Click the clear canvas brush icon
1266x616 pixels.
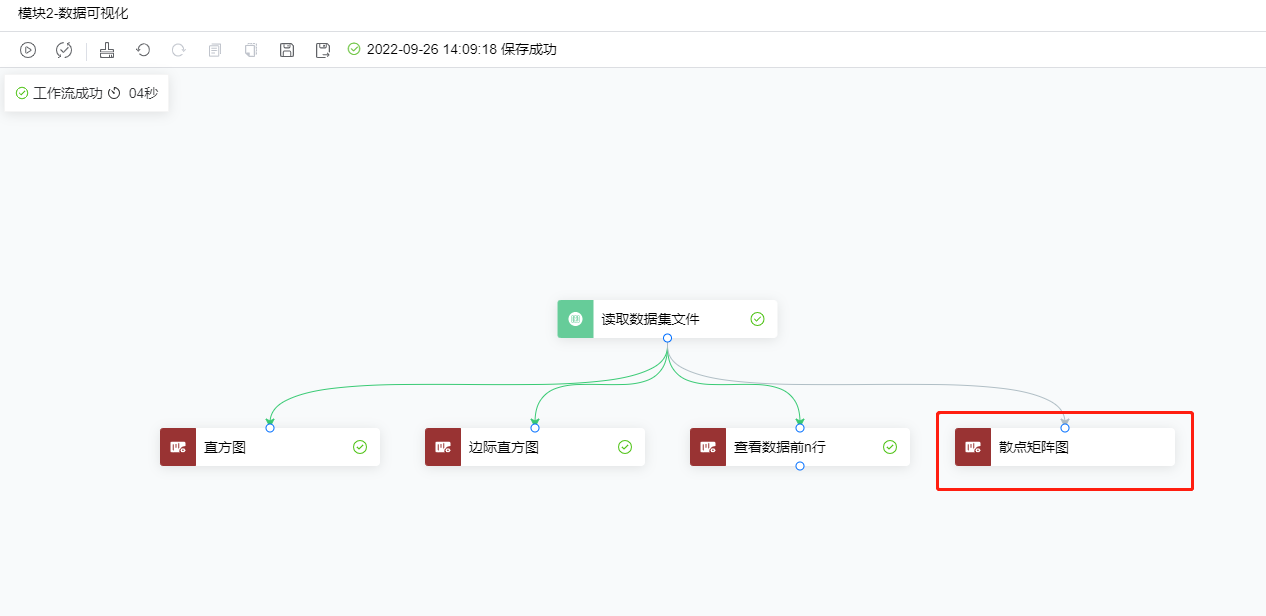(x=107, y=50)
